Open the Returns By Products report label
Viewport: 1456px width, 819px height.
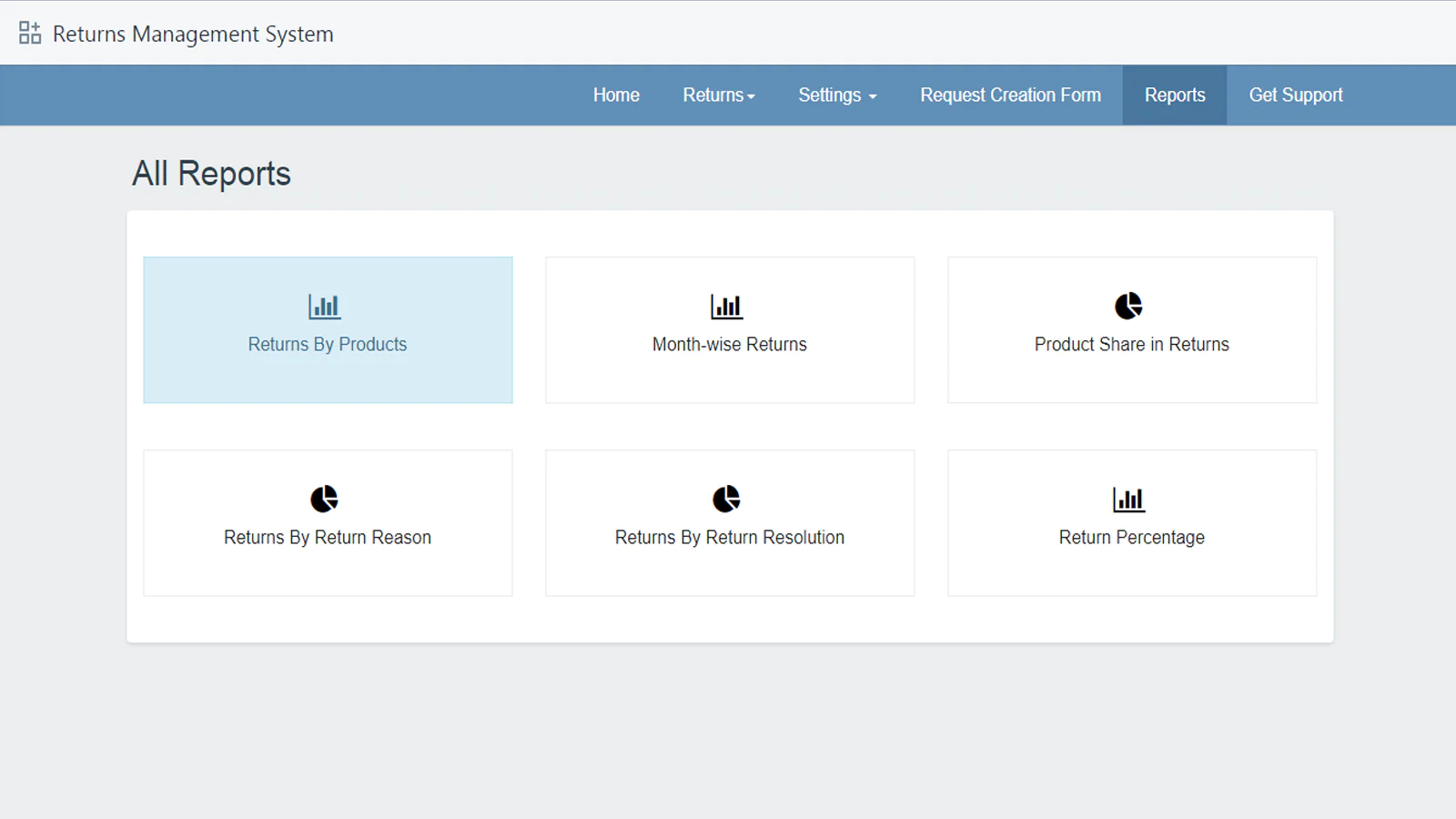tap(328, 345)
